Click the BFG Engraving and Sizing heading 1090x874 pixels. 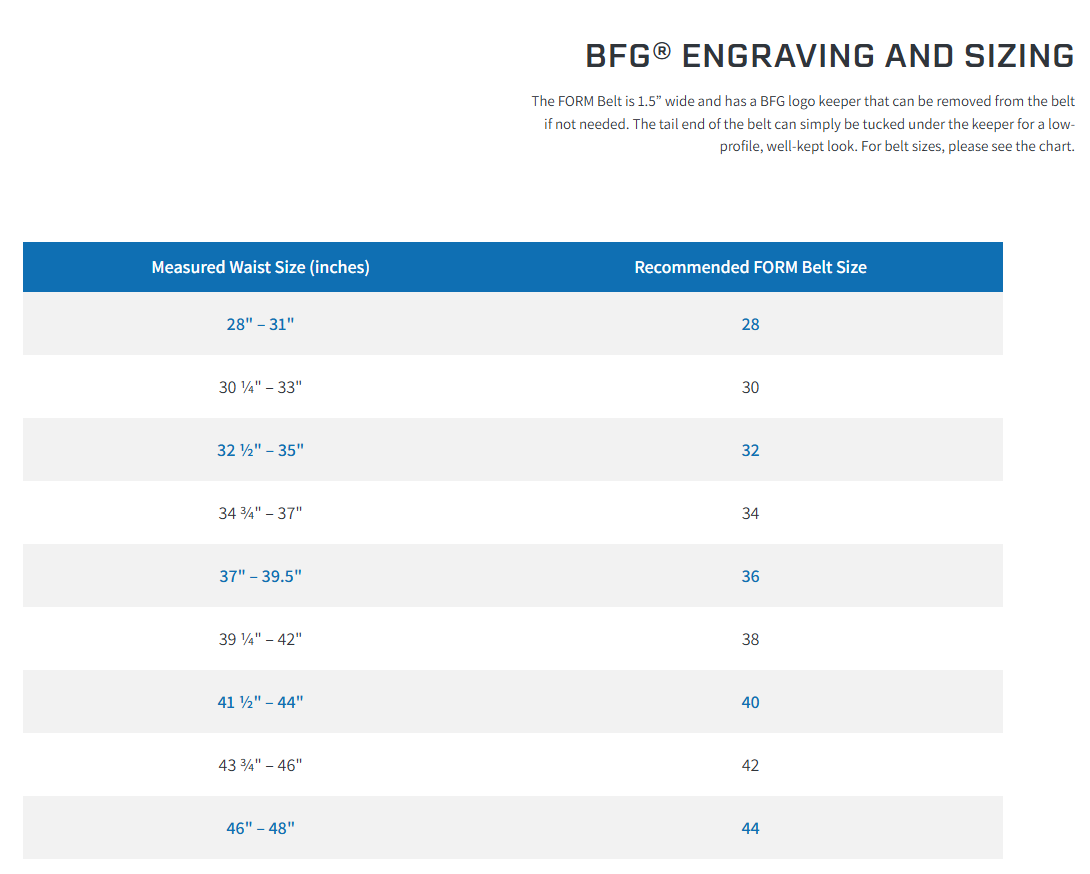[829, 56]
